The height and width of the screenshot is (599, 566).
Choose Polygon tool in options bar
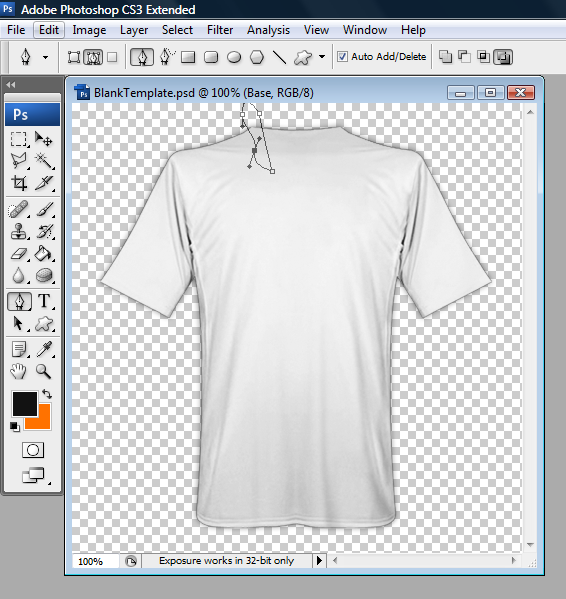[257, 57]
